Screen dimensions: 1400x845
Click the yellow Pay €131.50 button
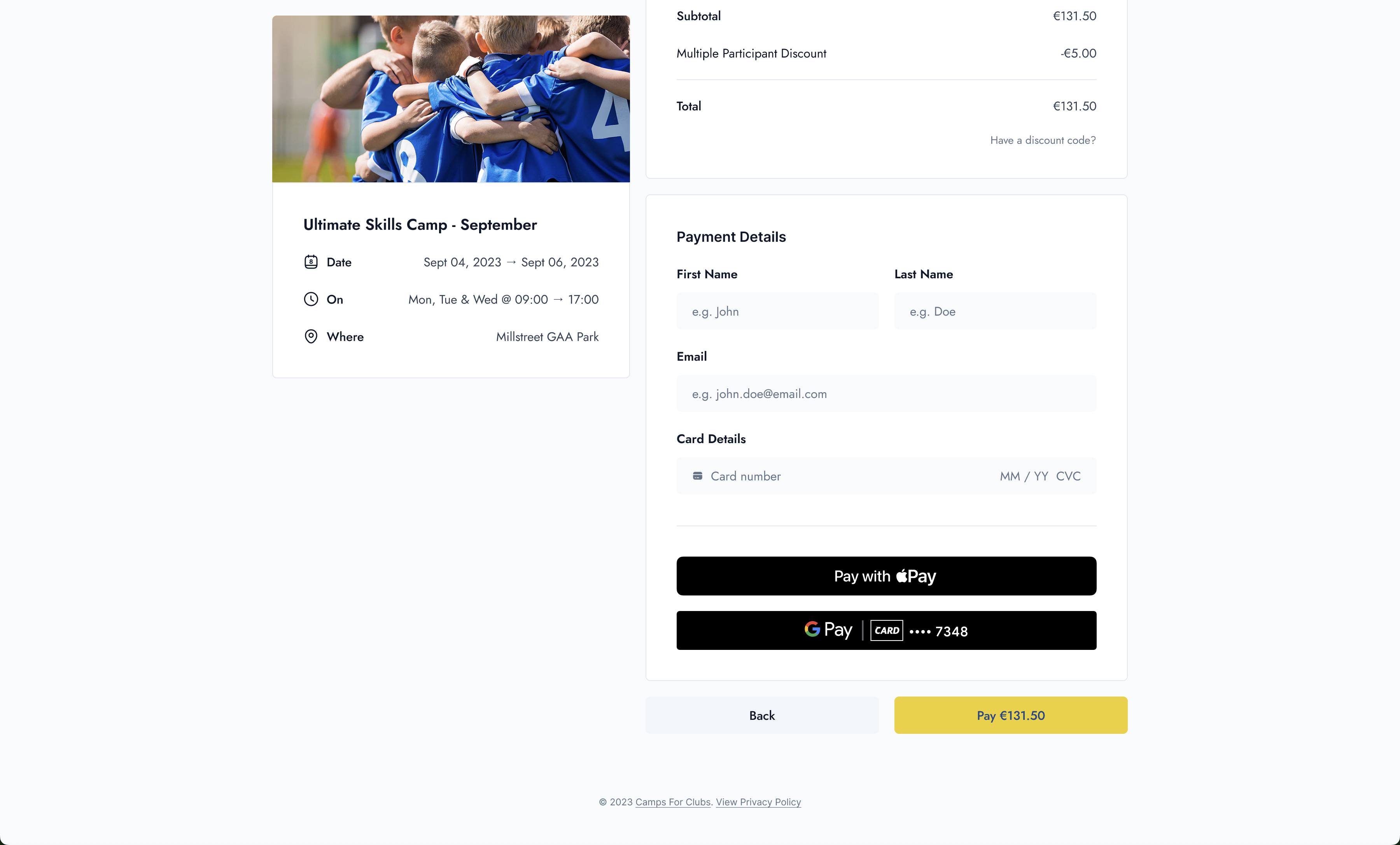pos(1010,716)
